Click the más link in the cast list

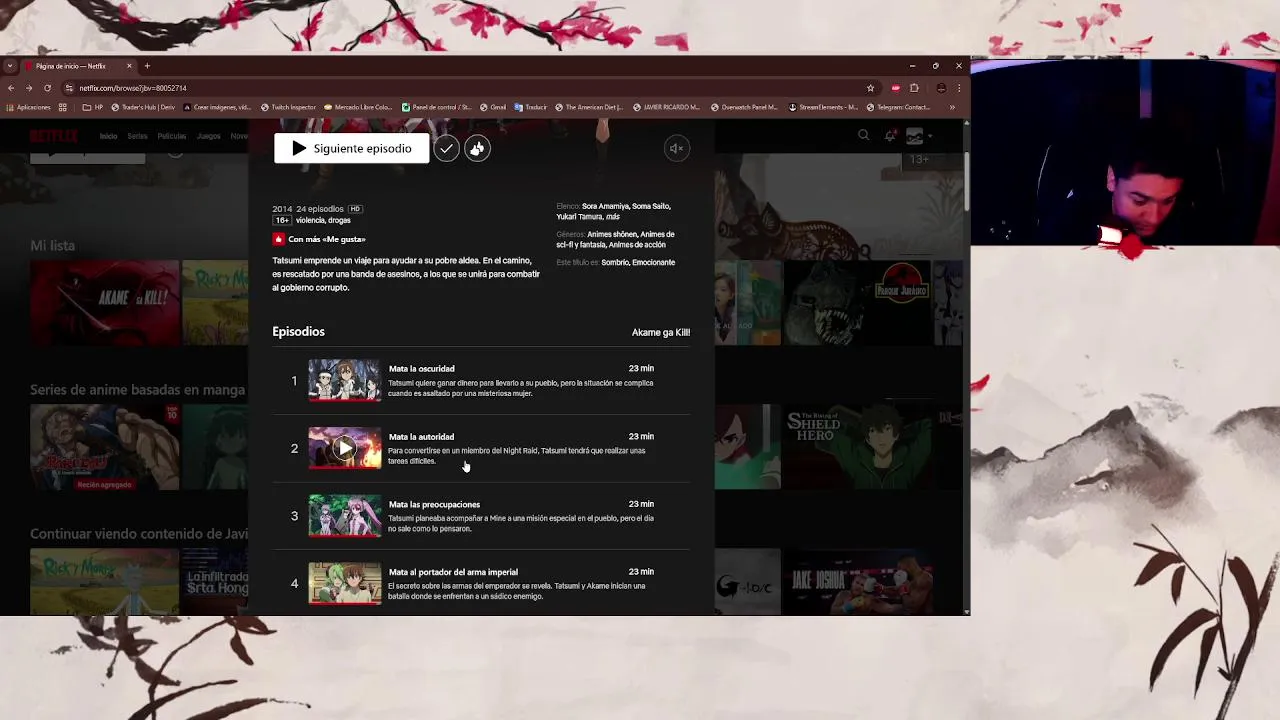(613, 216)
